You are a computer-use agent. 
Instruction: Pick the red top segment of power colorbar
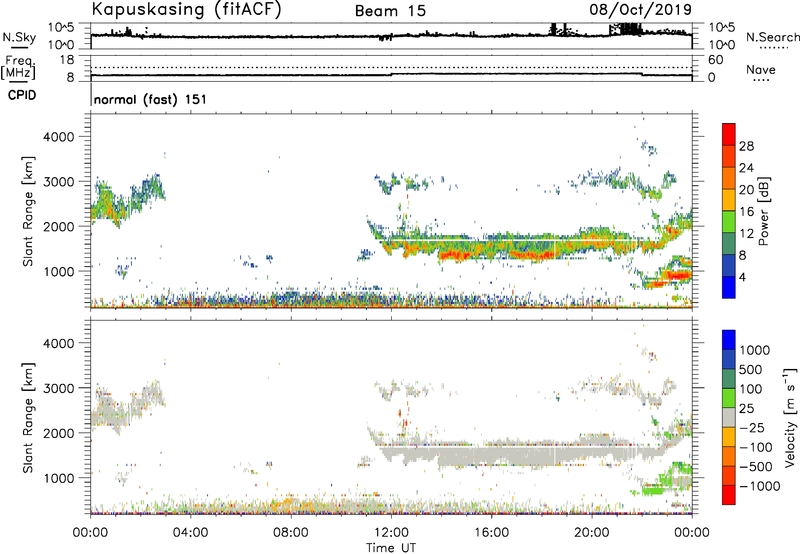coord(729,135)
